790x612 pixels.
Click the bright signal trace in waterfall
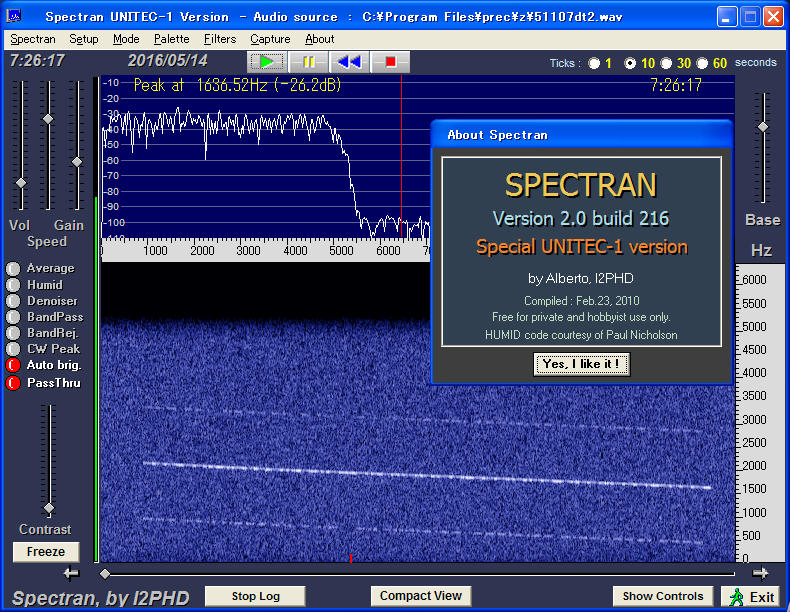coord(427,475)
